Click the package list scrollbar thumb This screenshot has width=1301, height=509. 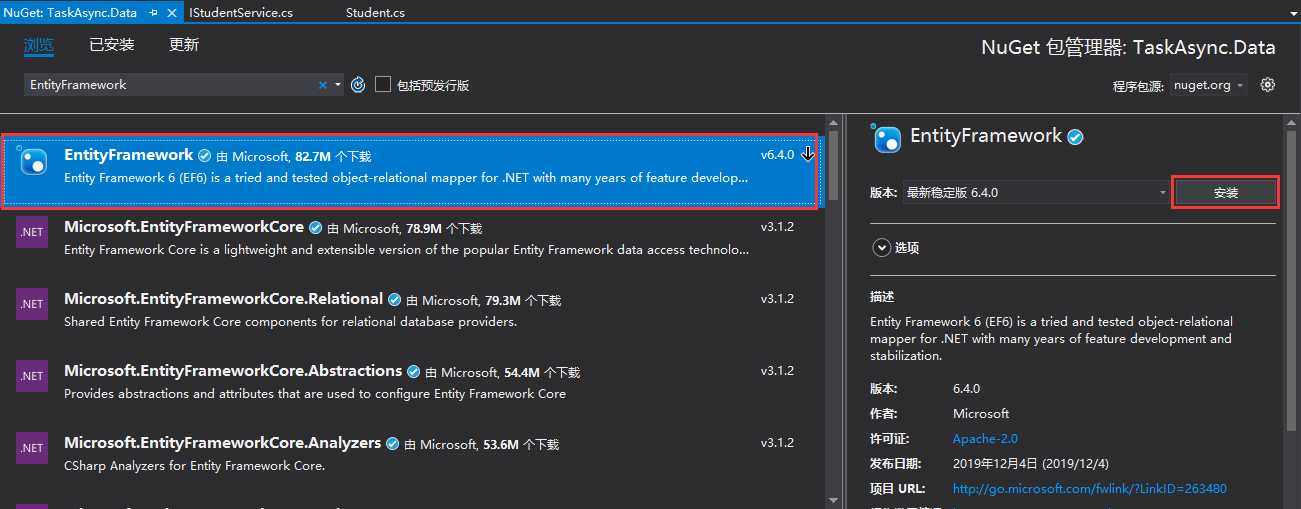[834, 165]
